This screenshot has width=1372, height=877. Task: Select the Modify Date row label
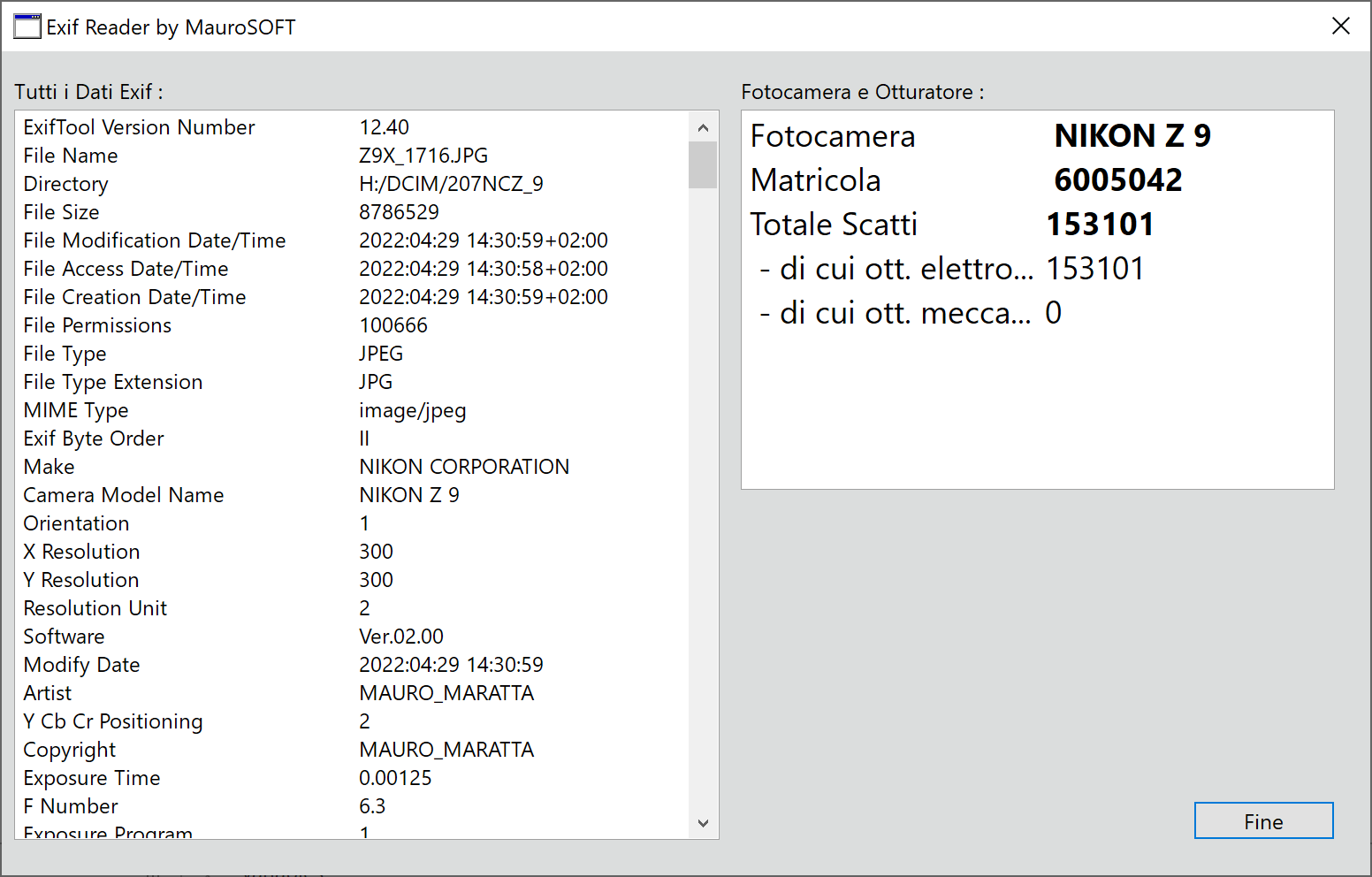pos(81,665)
